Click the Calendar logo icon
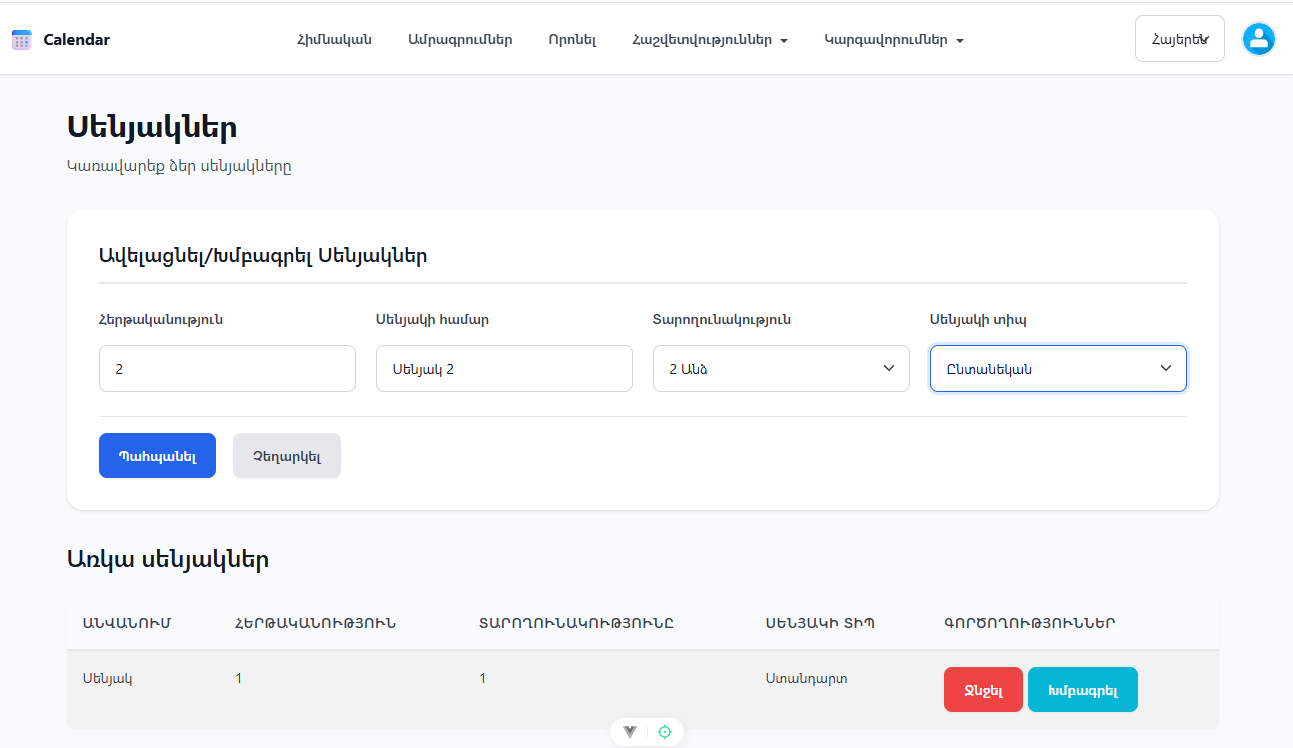Viewport: 1293px width, 748px height. 22,40
